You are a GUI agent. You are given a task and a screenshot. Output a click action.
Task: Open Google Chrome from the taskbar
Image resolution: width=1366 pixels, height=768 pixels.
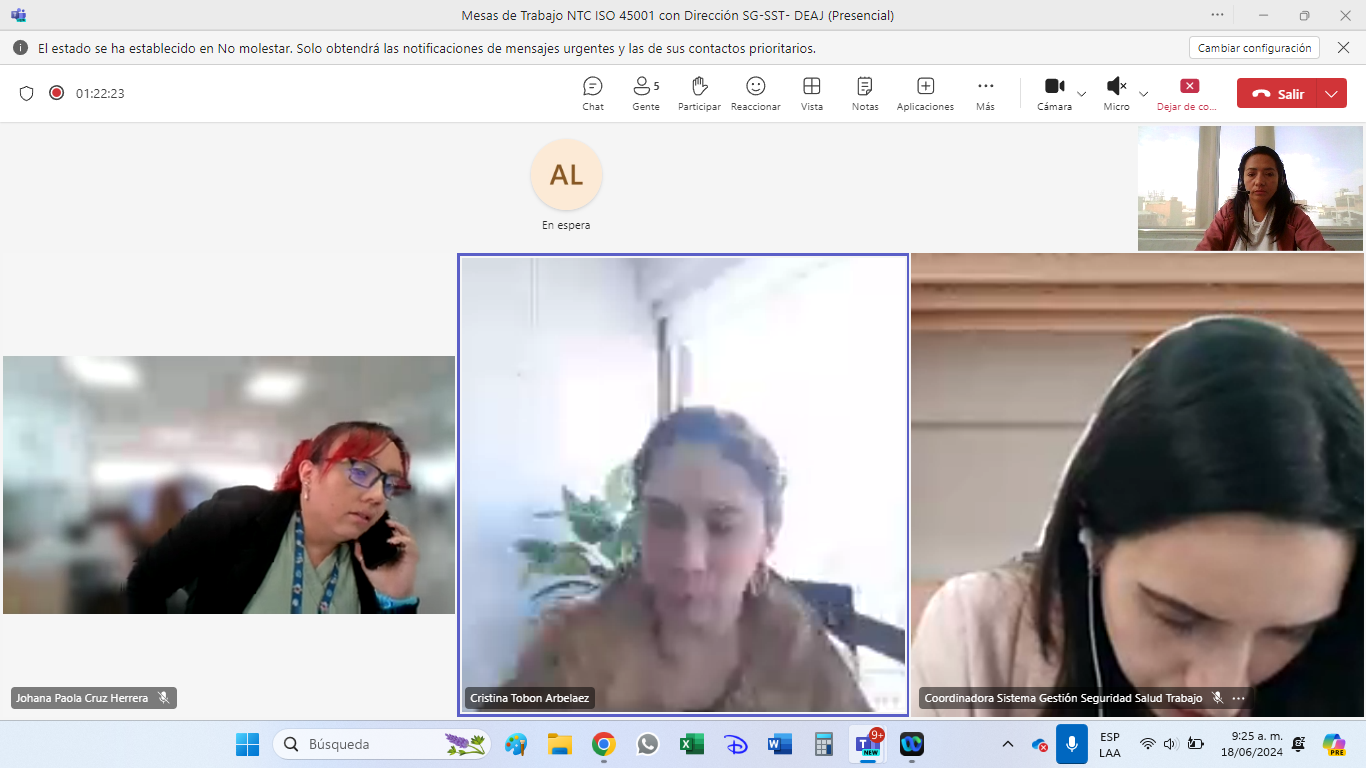(x=603, y=744)
